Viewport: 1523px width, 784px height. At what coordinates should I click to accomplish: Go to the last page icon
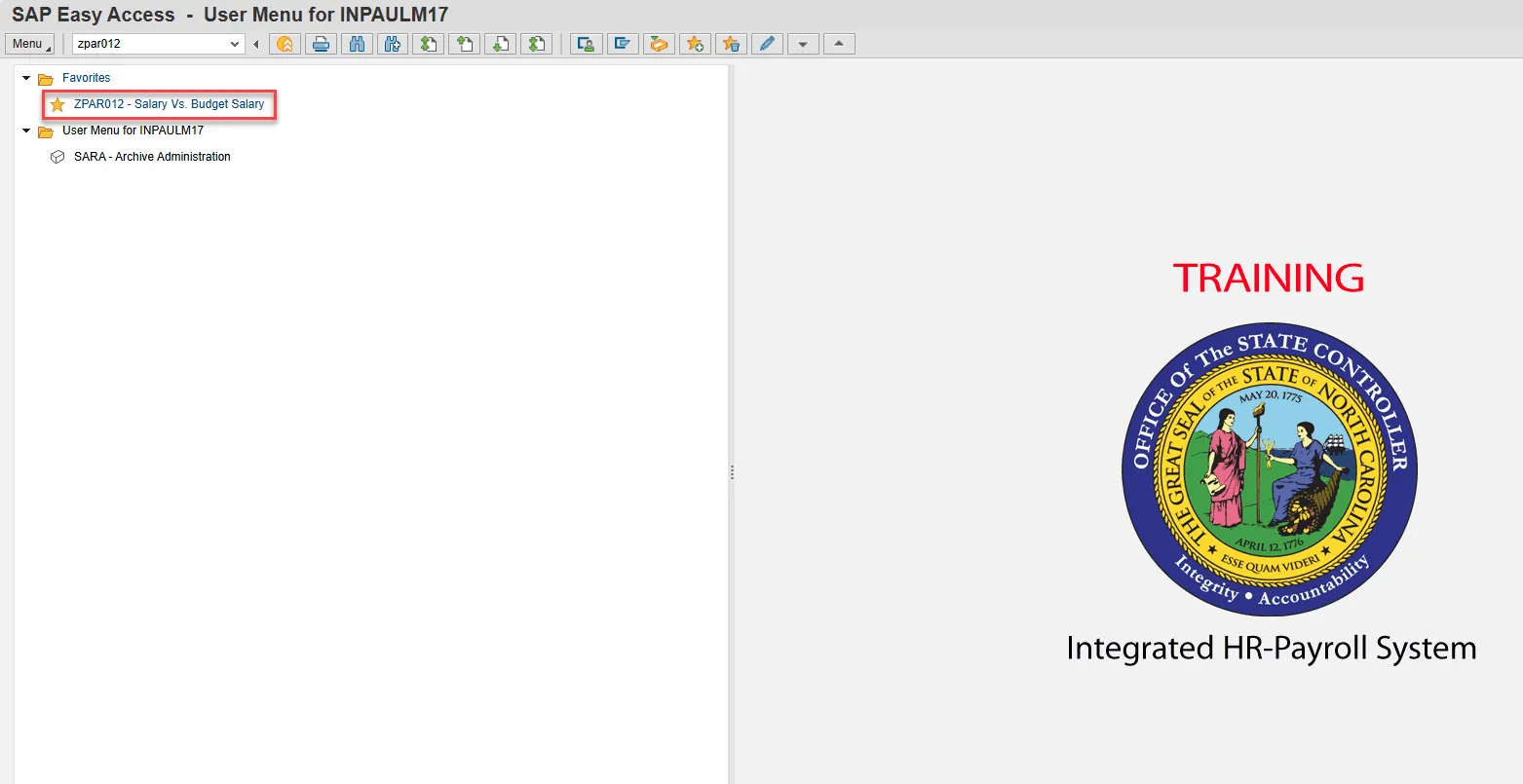click(537, 44)
